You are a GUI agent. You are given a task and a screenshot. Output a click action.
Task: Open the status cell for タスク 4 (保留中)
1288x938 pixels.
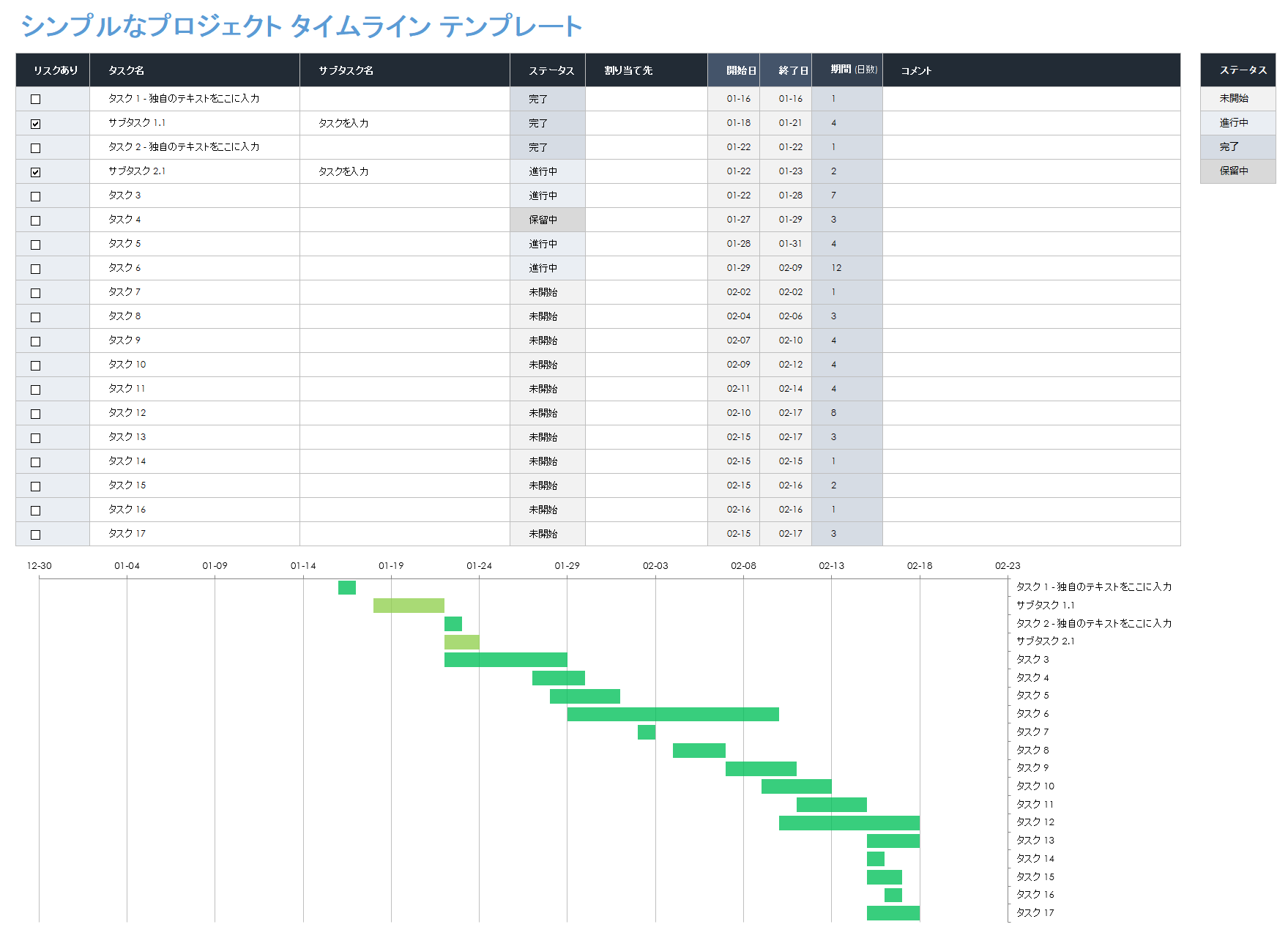click(548, 220)
